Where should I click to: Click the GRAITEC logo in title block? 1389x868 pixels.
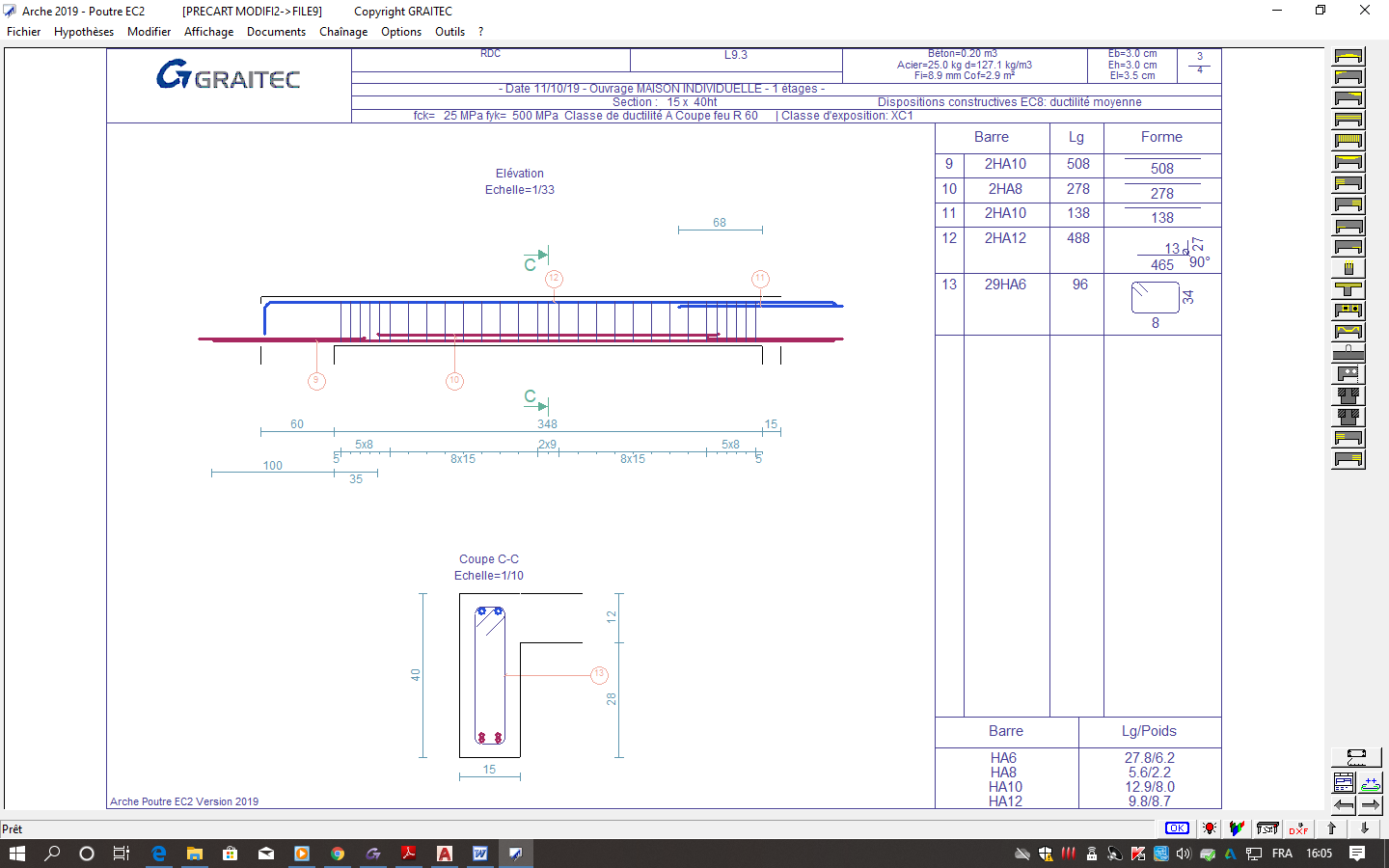pyautogui.click(x=229, y=75)
